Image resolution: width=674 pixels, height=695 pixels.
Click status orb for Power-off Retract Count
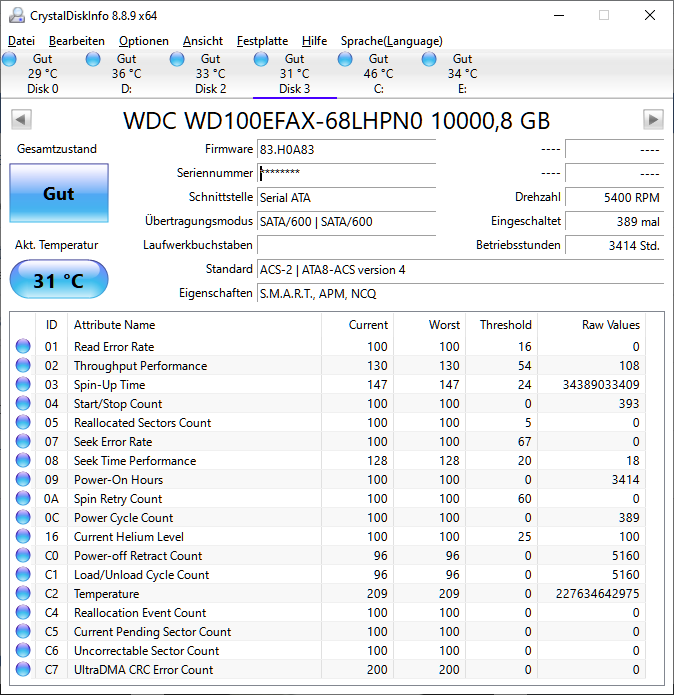click(x=23, y=555)
